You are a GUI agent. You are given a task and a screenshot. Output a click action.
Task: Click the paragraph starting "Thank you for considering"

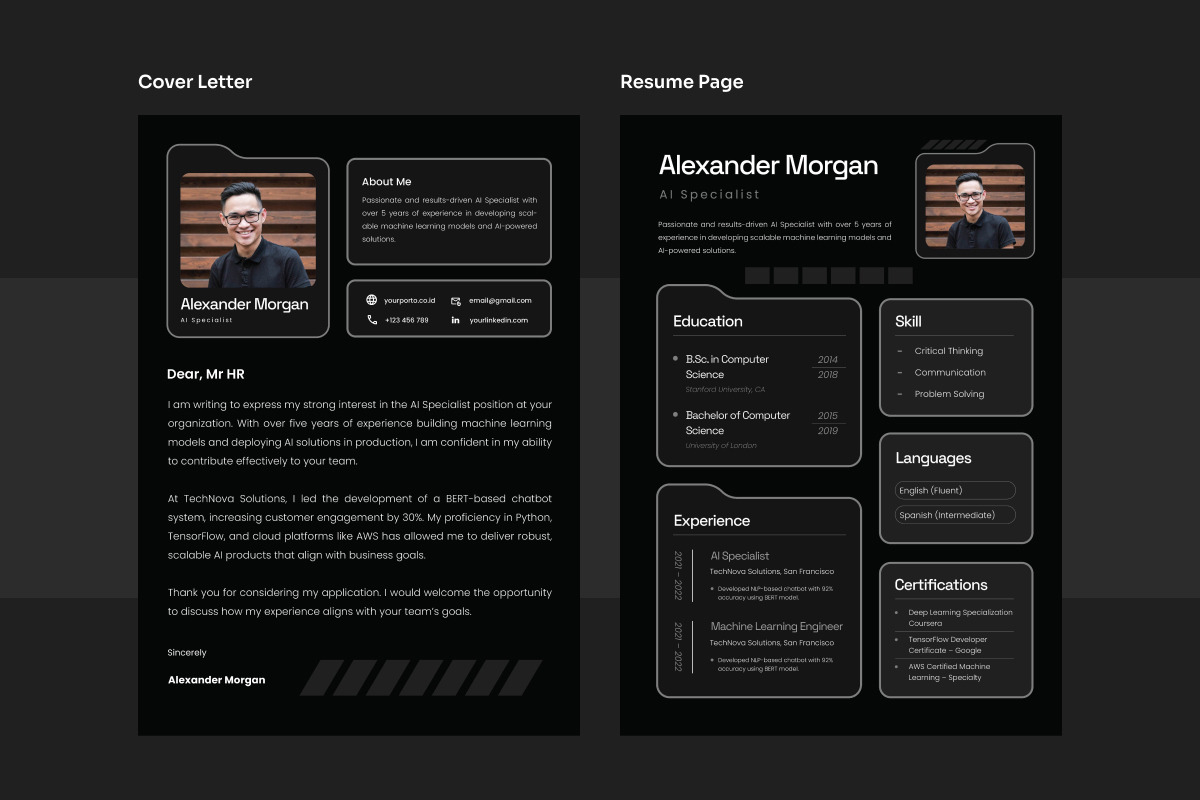pos(360,601)
